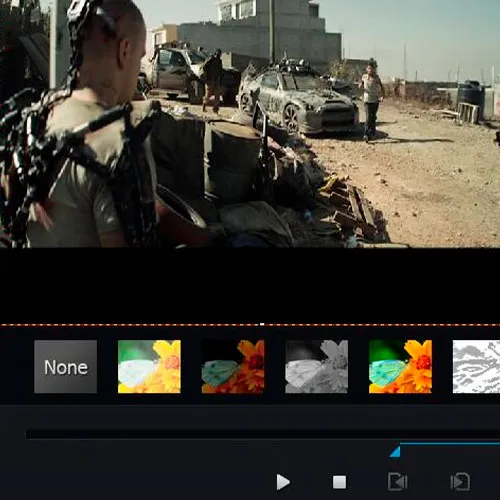
Task: Click the black playback seek bar
Action: click(263, 434)
